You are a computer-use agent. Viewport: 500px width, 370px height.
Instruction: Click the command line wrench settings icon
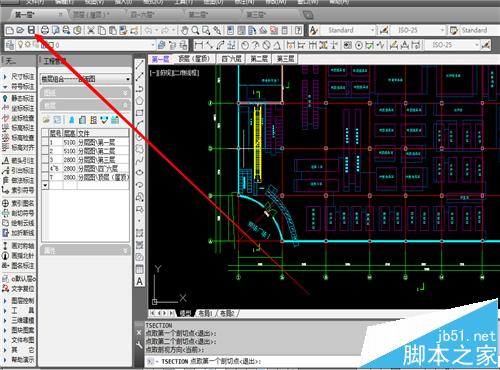point(139,344)
